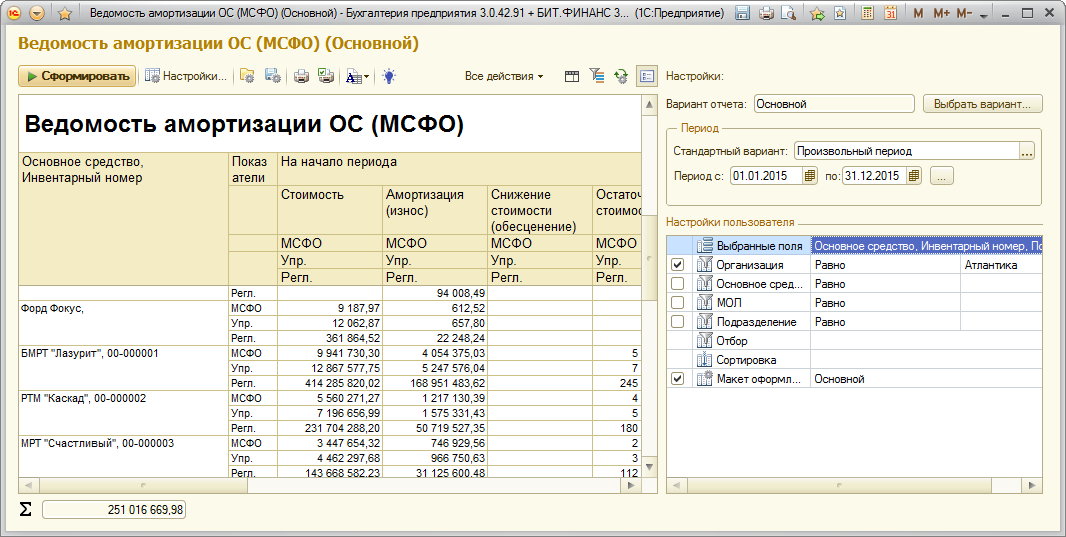Image resolution: width=1066 pixels, height=537 pixels.
Task: Add to favorites using the star icon
Action: click(64, 14)
